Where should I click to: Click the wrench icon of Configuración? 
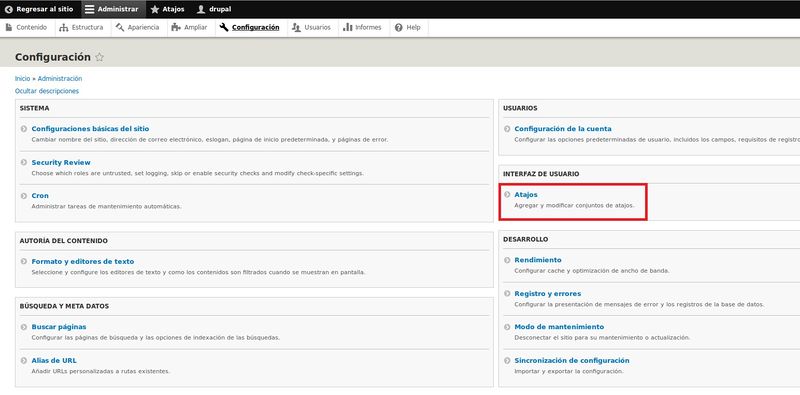click(x=223, y=28)
